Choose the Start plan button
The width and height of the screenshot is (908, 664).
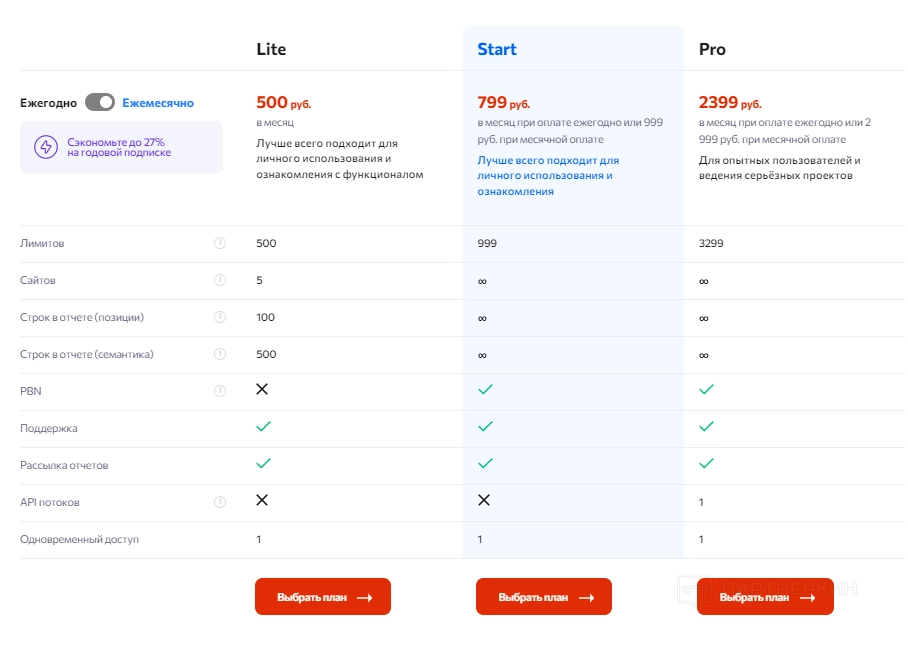pyautogui.click(x=544, y=597)
